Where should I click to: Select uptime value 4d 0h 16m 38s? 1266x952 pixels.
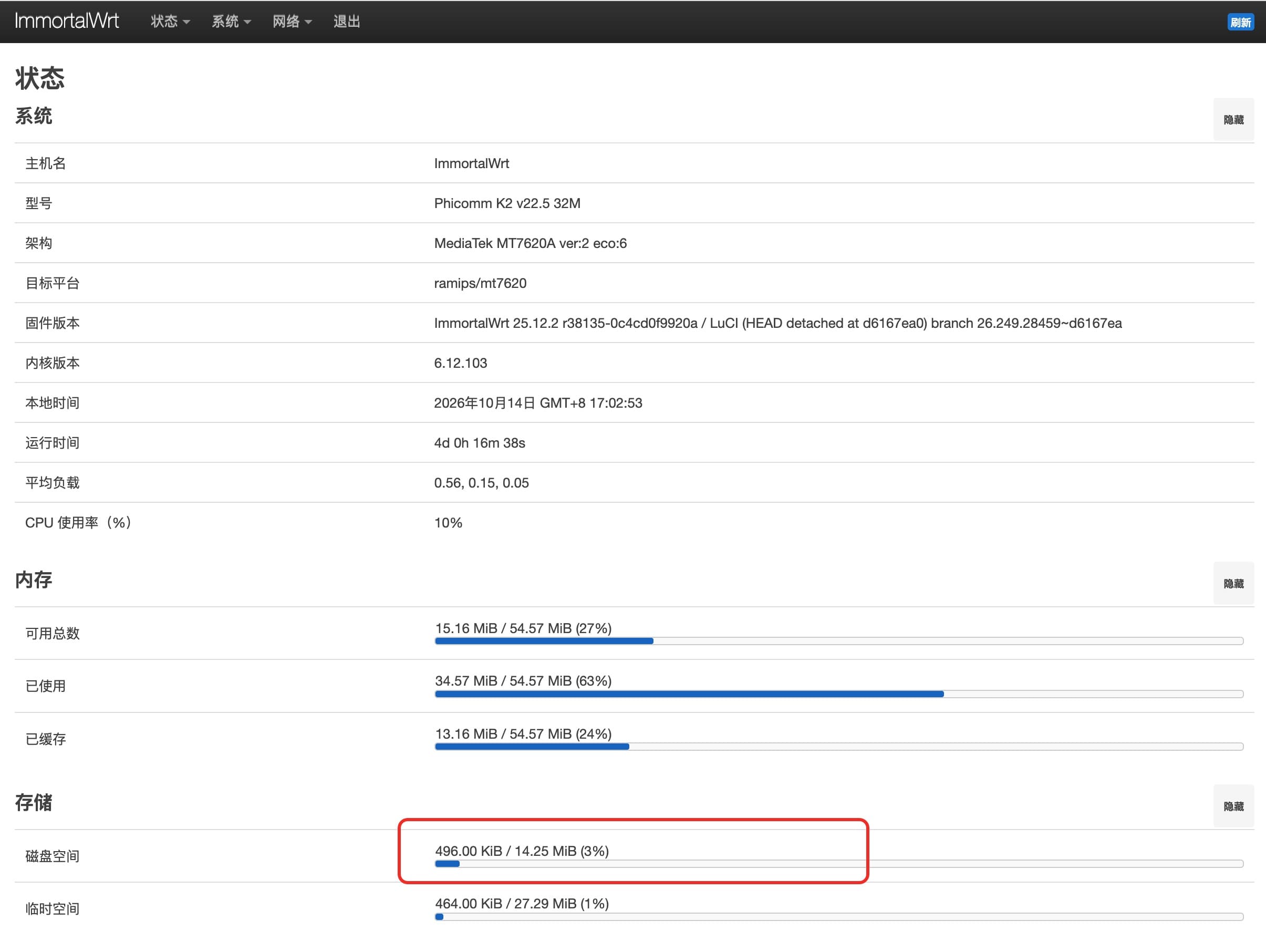pos(480,443)
